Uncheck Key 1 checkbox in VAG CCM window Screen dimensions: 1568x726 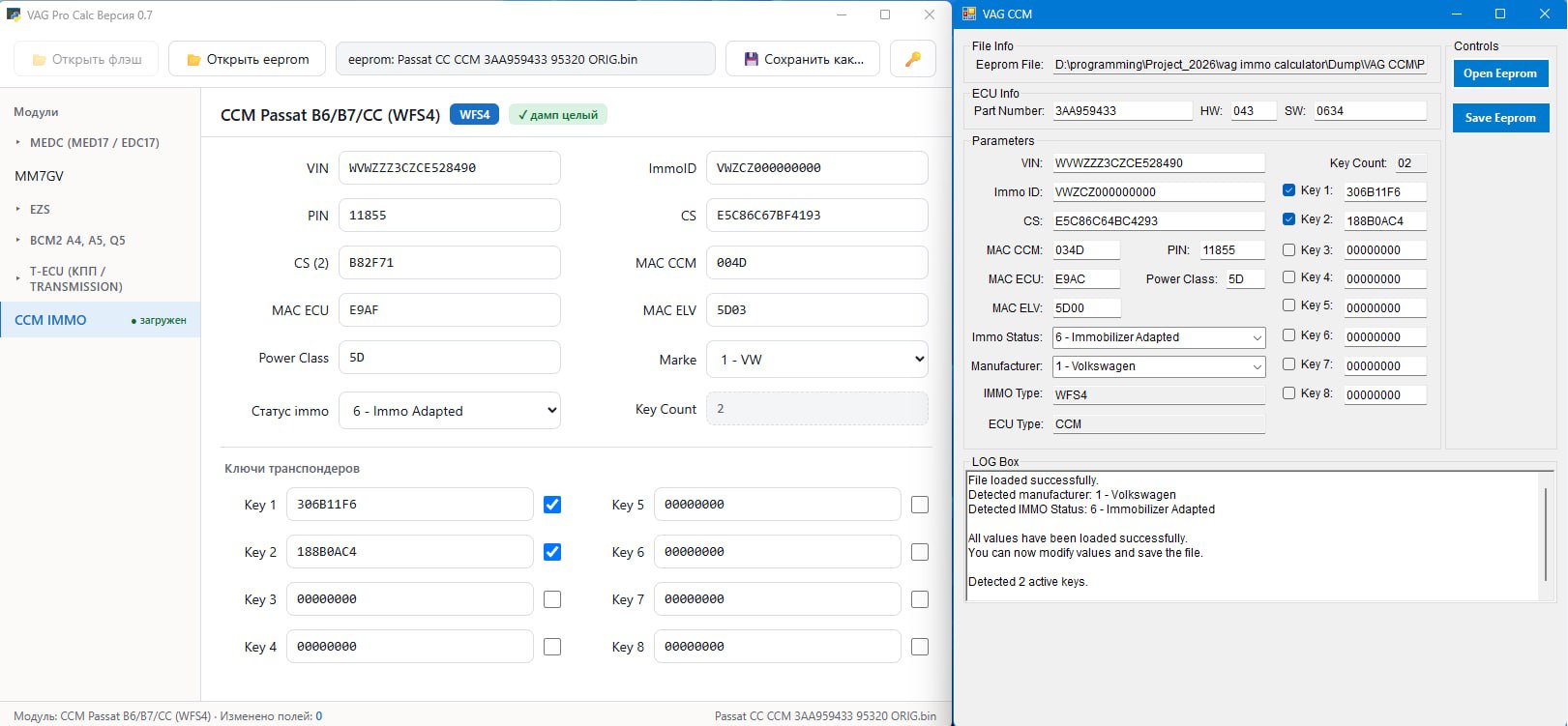1288,190
